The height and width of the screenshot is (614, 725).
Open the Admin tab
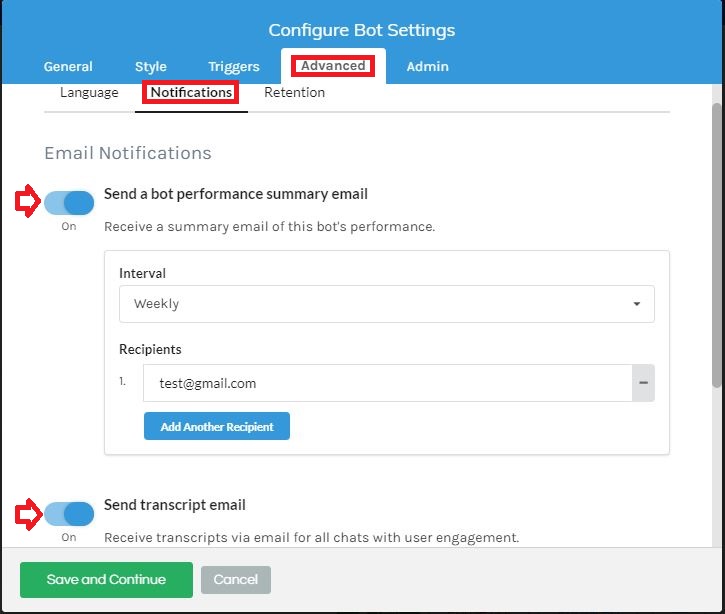427,67
